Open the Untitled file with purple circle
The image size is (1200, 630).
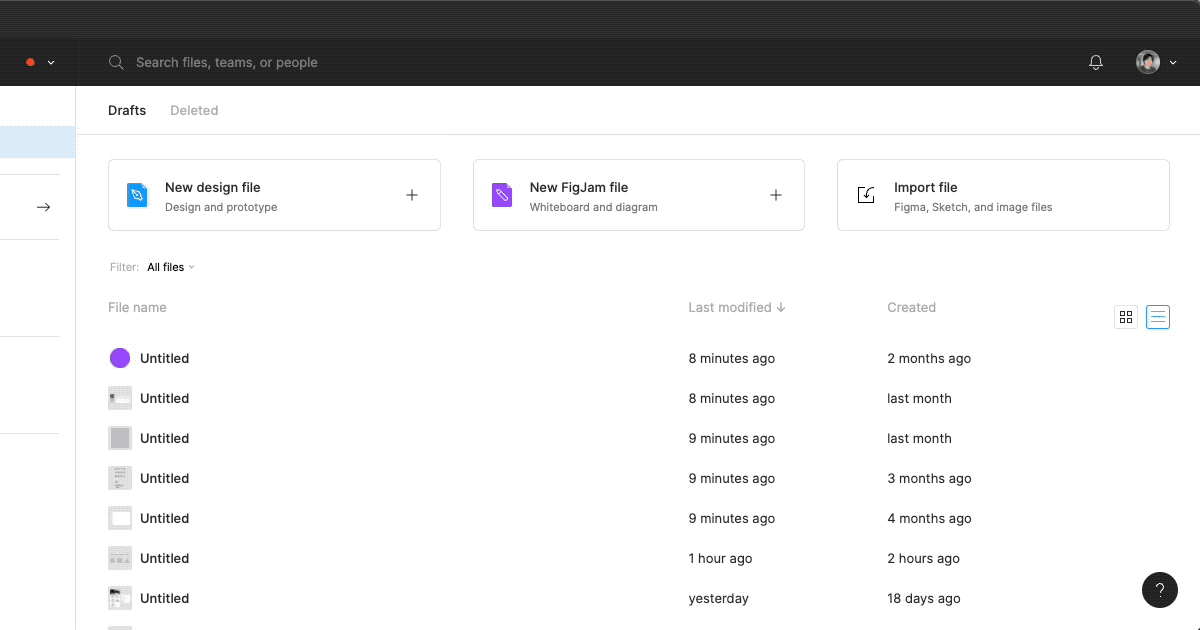point(164,358)
